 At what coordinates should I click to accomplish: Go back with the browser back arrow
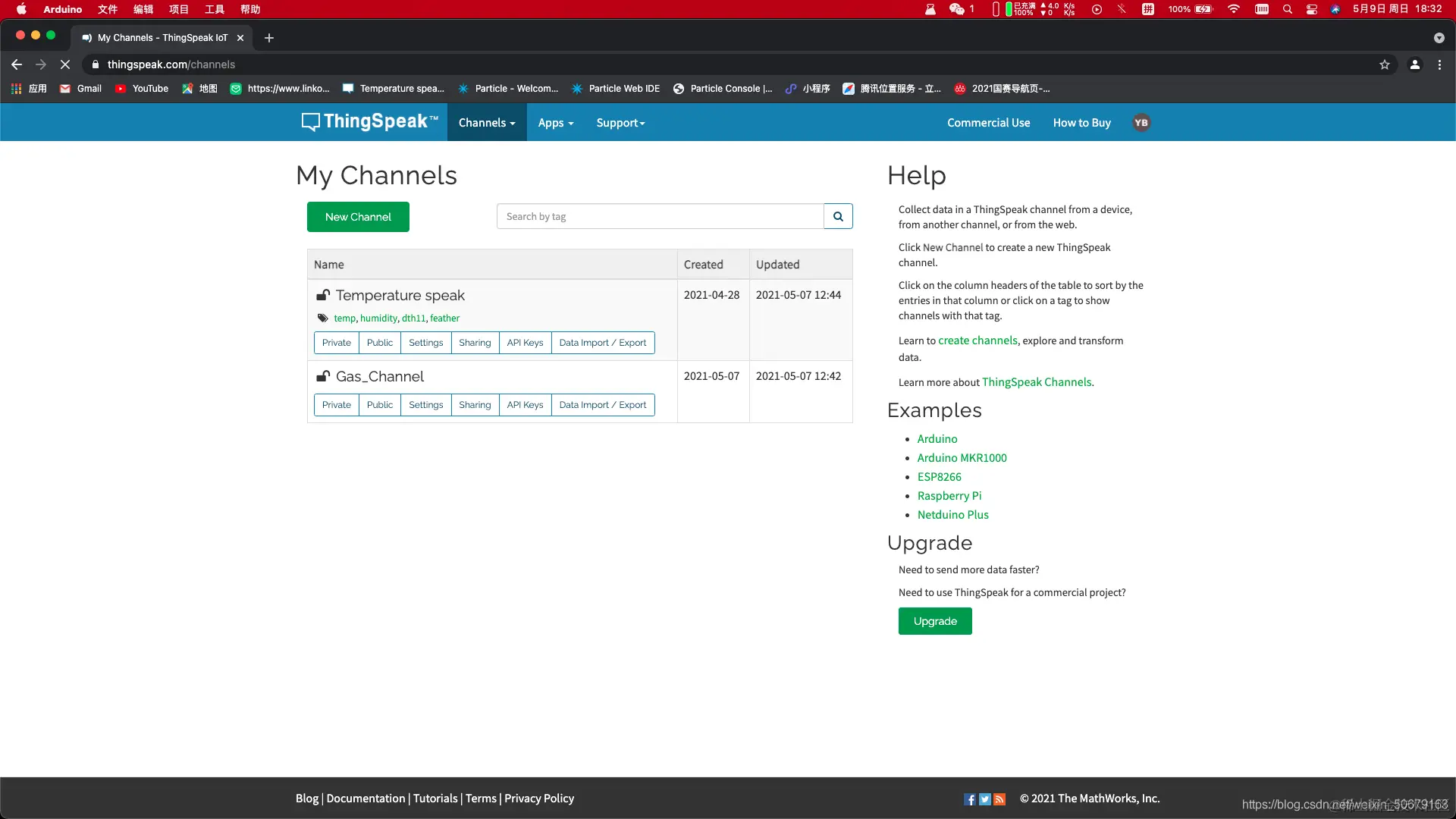[x=17, y=64]
